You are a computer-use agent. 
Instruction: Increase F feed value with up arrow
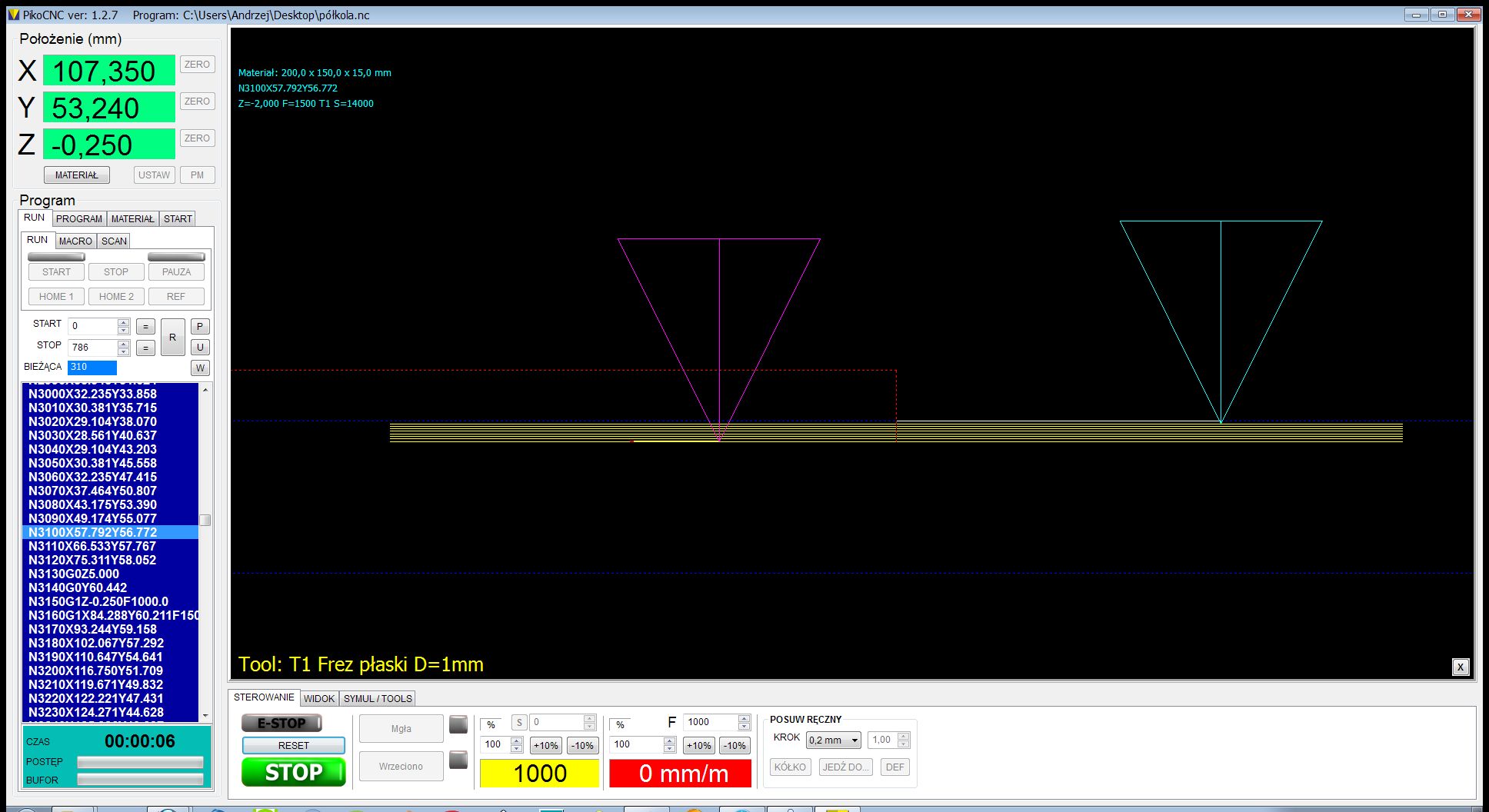coord(744,718)
